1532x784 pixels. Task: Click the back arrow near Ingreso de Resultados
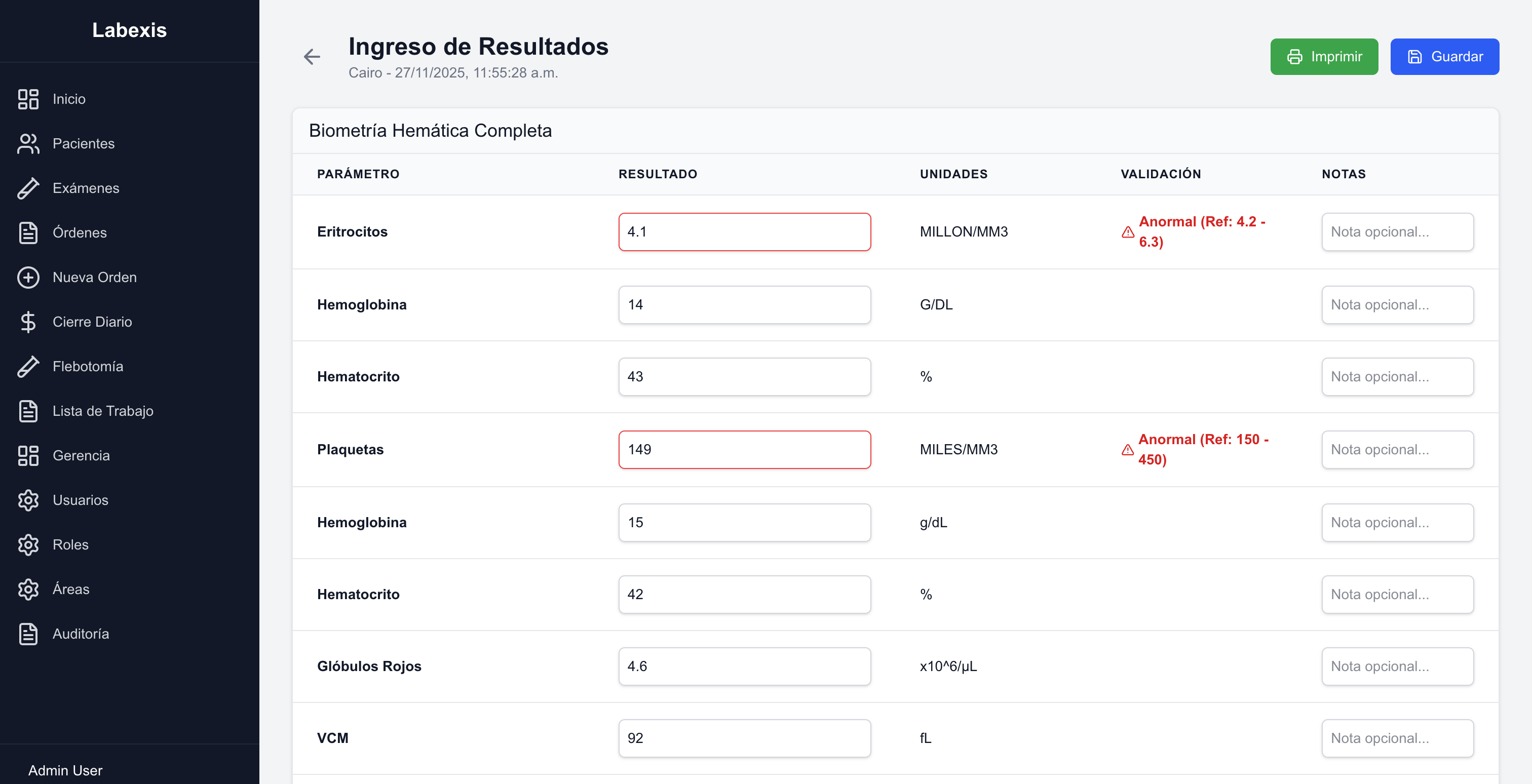click(x=312, y=56)
